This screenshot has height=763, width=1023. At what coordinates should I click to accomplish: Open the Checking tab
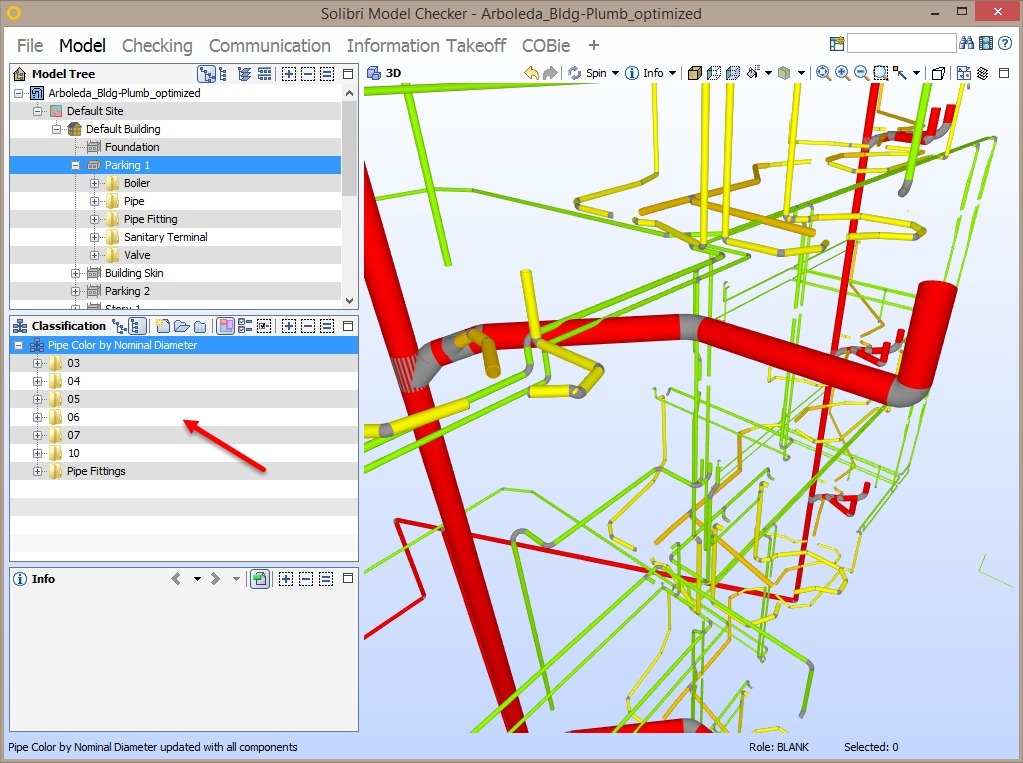157,46
